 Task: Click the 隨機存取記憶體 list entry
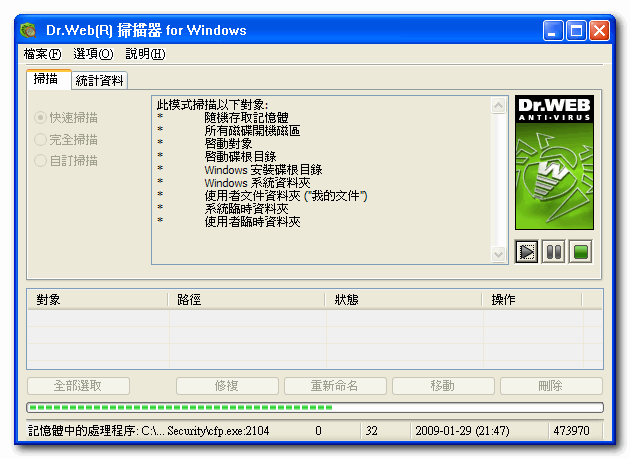[246, 118]
